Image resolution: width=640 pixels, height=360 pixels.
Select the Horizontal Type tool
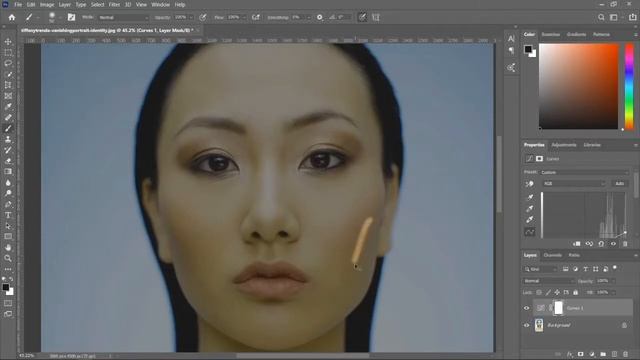(8, 215)
